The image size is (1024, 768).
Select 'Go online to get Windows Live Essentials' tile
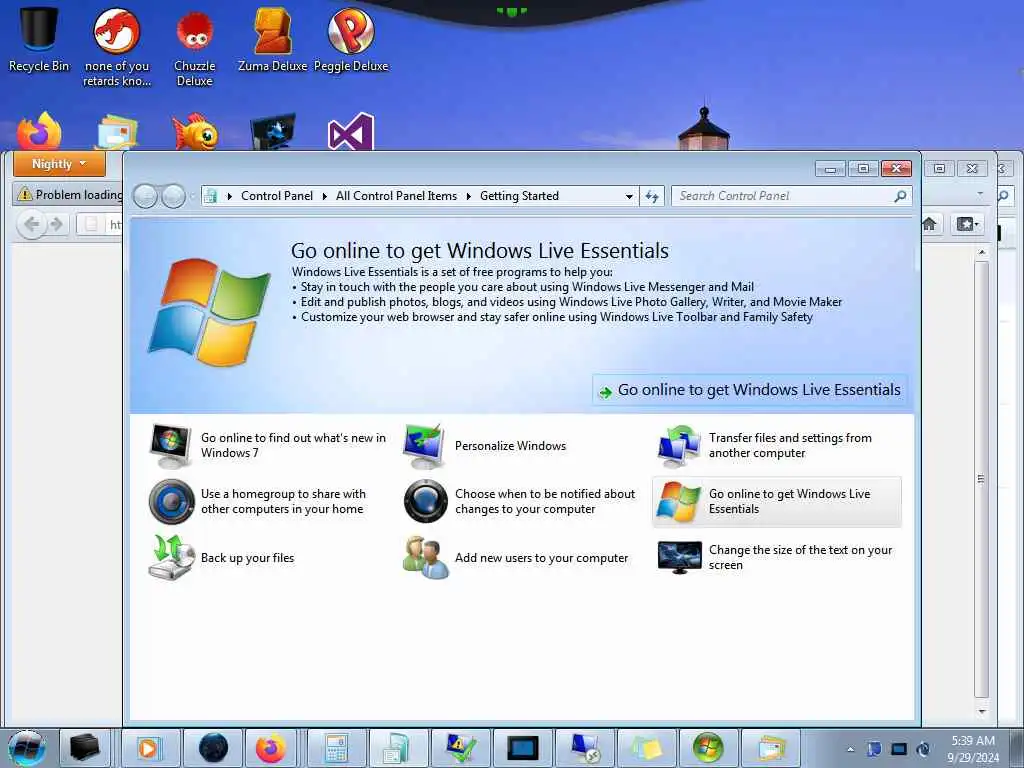777,502
